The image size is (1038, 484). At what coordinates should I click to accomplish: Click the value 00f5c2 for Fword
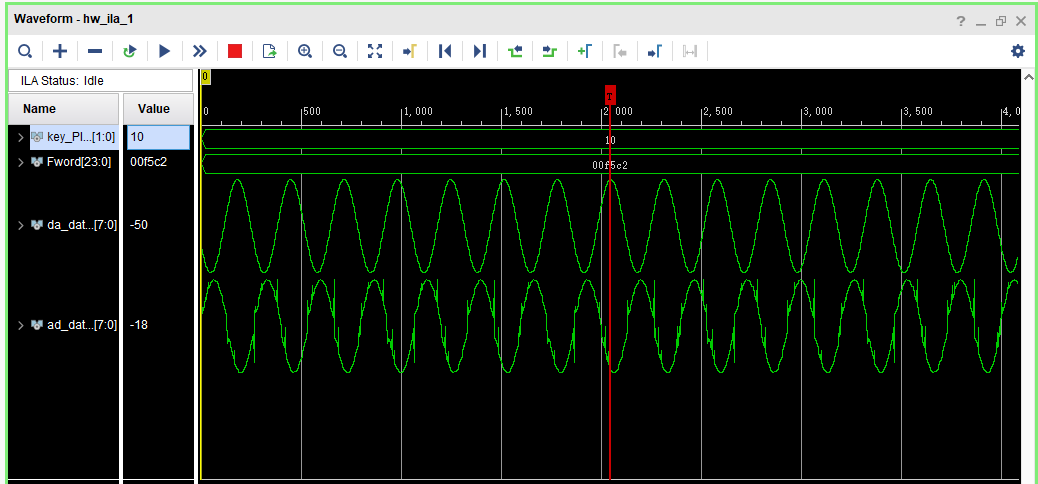148,162
